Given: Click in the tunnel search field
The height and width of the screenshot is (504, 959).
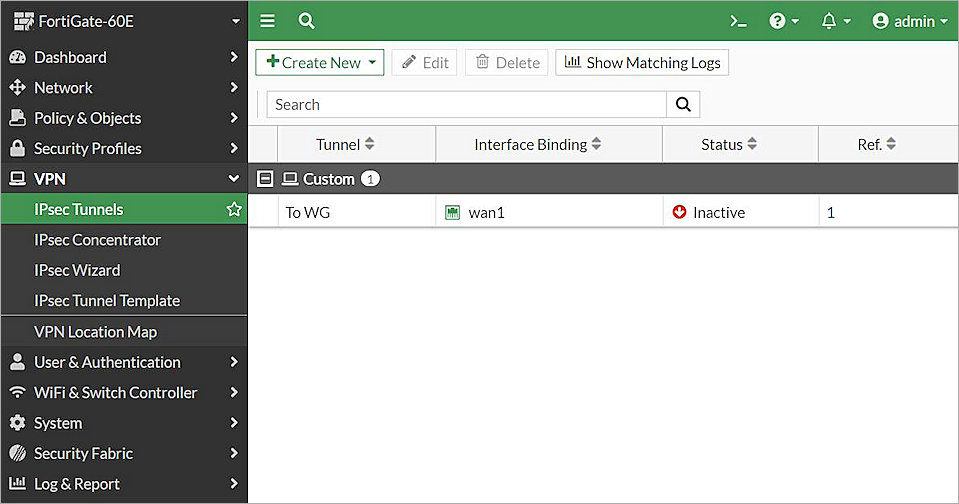Looking at the screenshot, I should (x=466, y=104).
